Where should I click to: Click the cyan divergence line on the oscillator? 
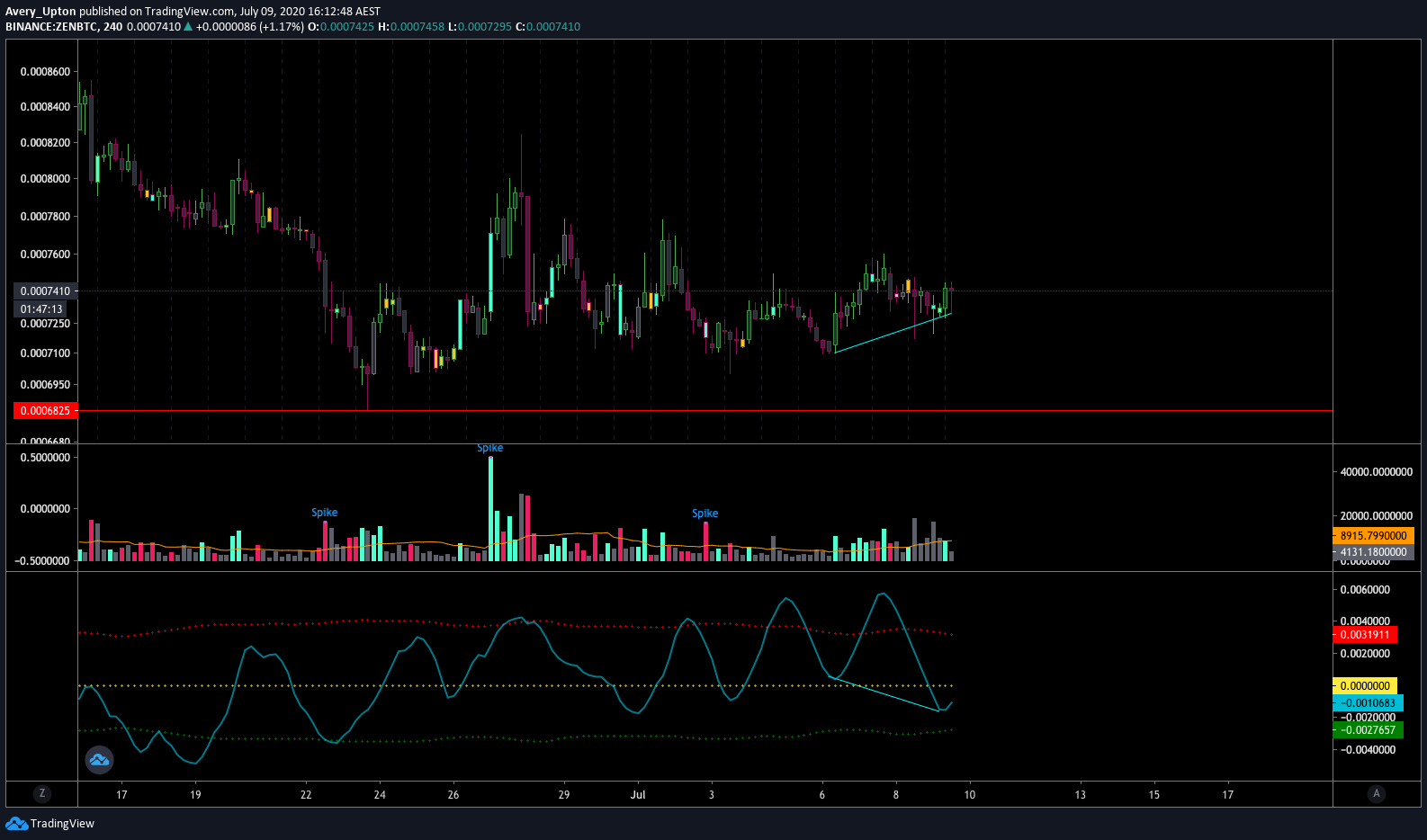pyautogui.click(x=886, y=694)
